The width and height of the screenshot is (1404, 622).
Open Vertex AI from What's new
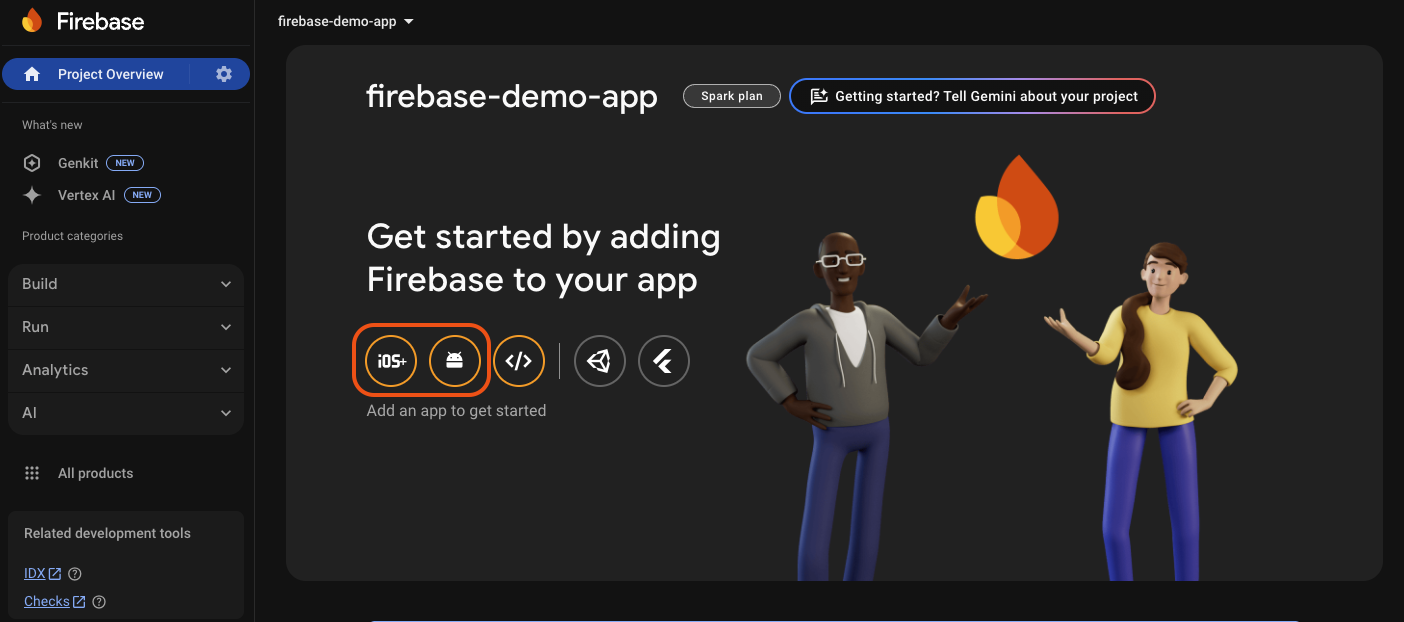coord(86,195)
